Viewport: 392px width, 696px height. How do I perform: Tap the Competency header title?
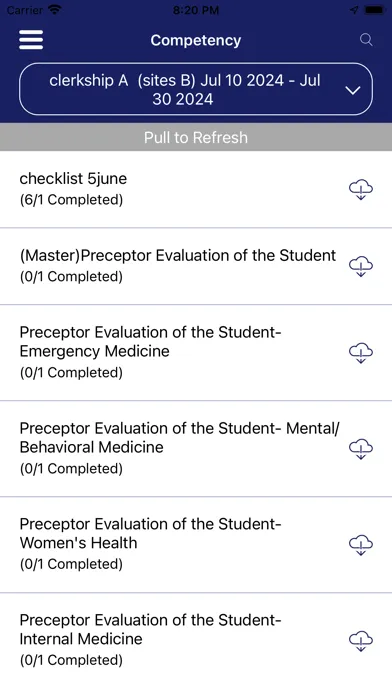[196, 40]
